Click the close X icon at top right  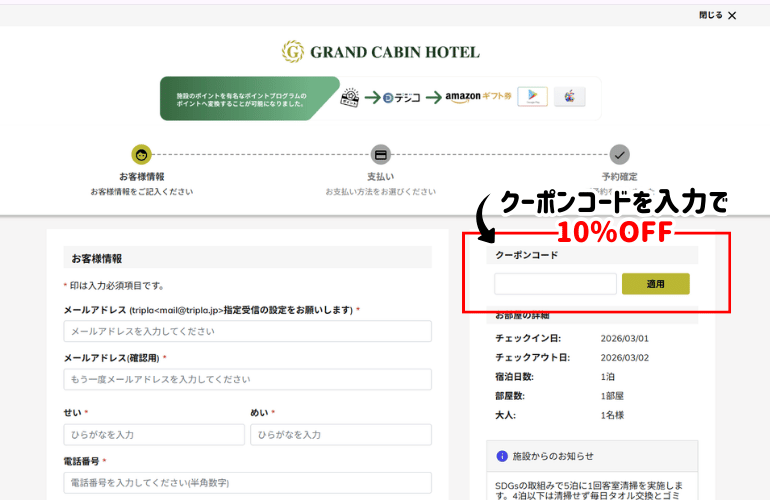coord(732,16)
